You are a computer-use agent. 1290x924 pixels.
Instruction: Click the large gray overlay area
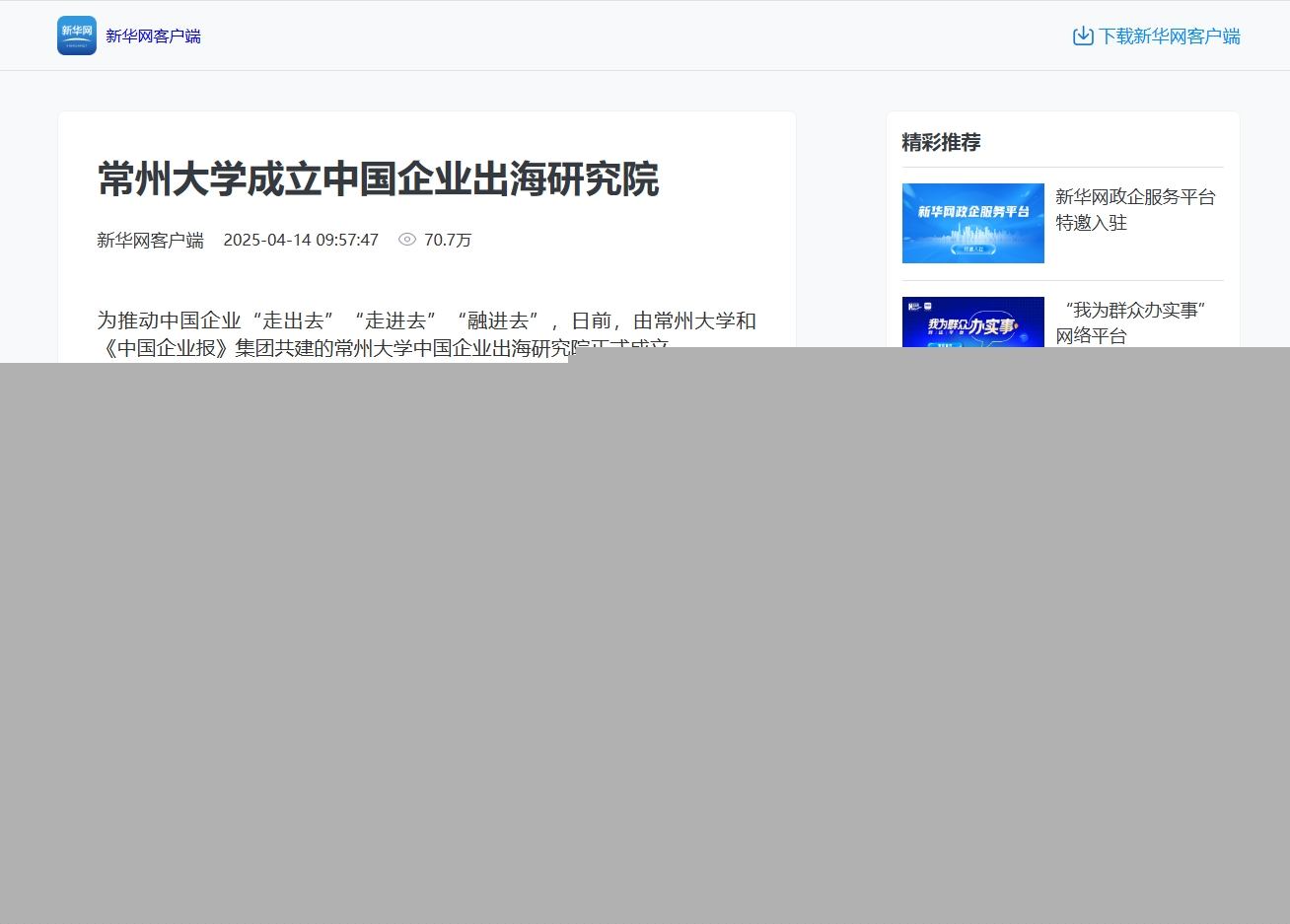[645, 641]
